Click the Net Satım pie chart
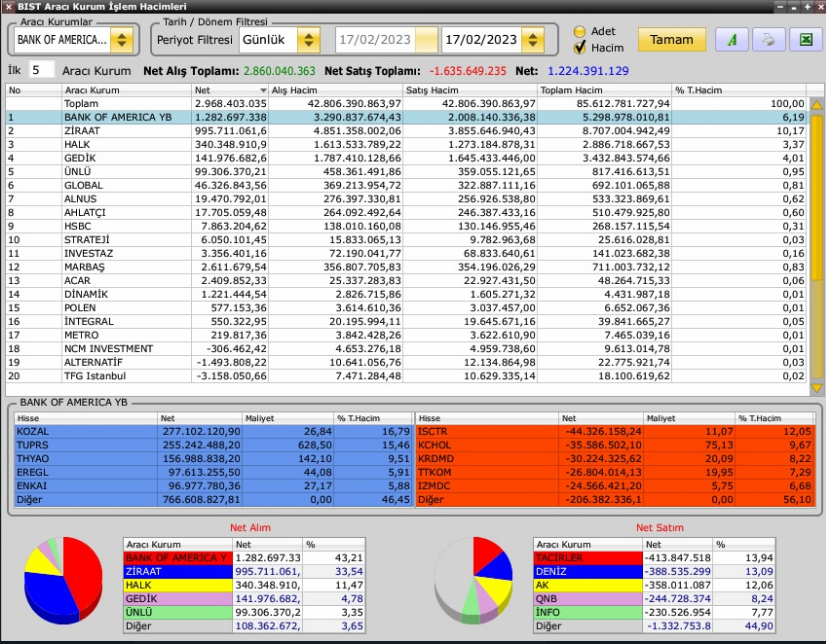Viewport: 826px width, 644px height. 473,579
